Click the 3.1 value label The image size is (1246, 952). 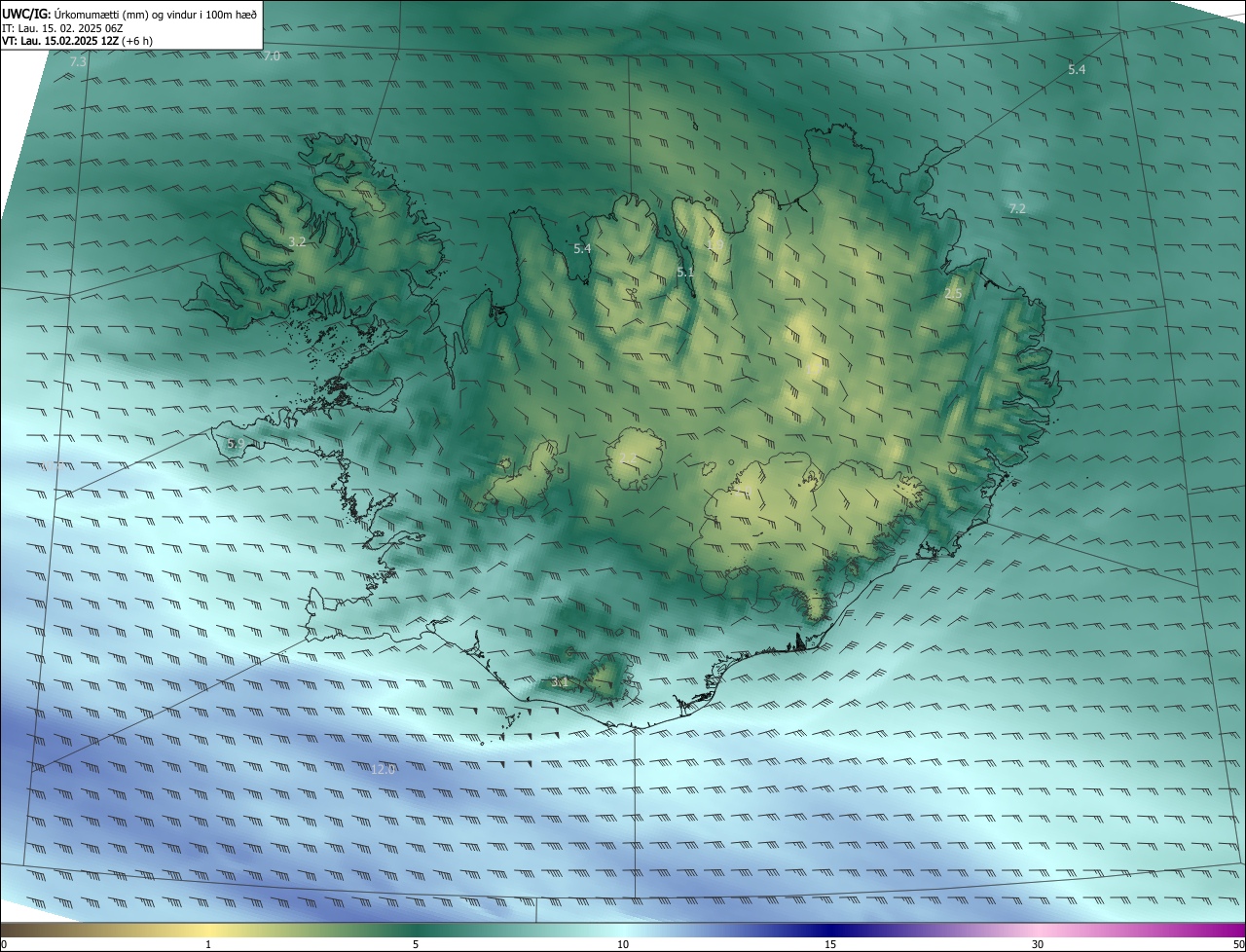pos(560,682)
